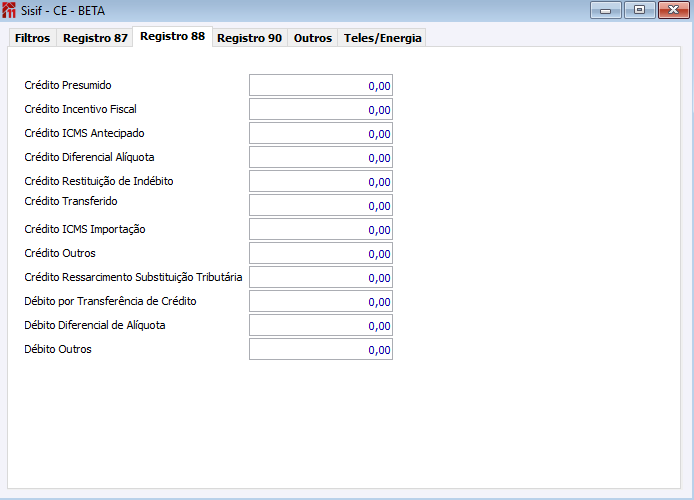
Task: Open the Registro 87 tab
Action: [95, 38]
